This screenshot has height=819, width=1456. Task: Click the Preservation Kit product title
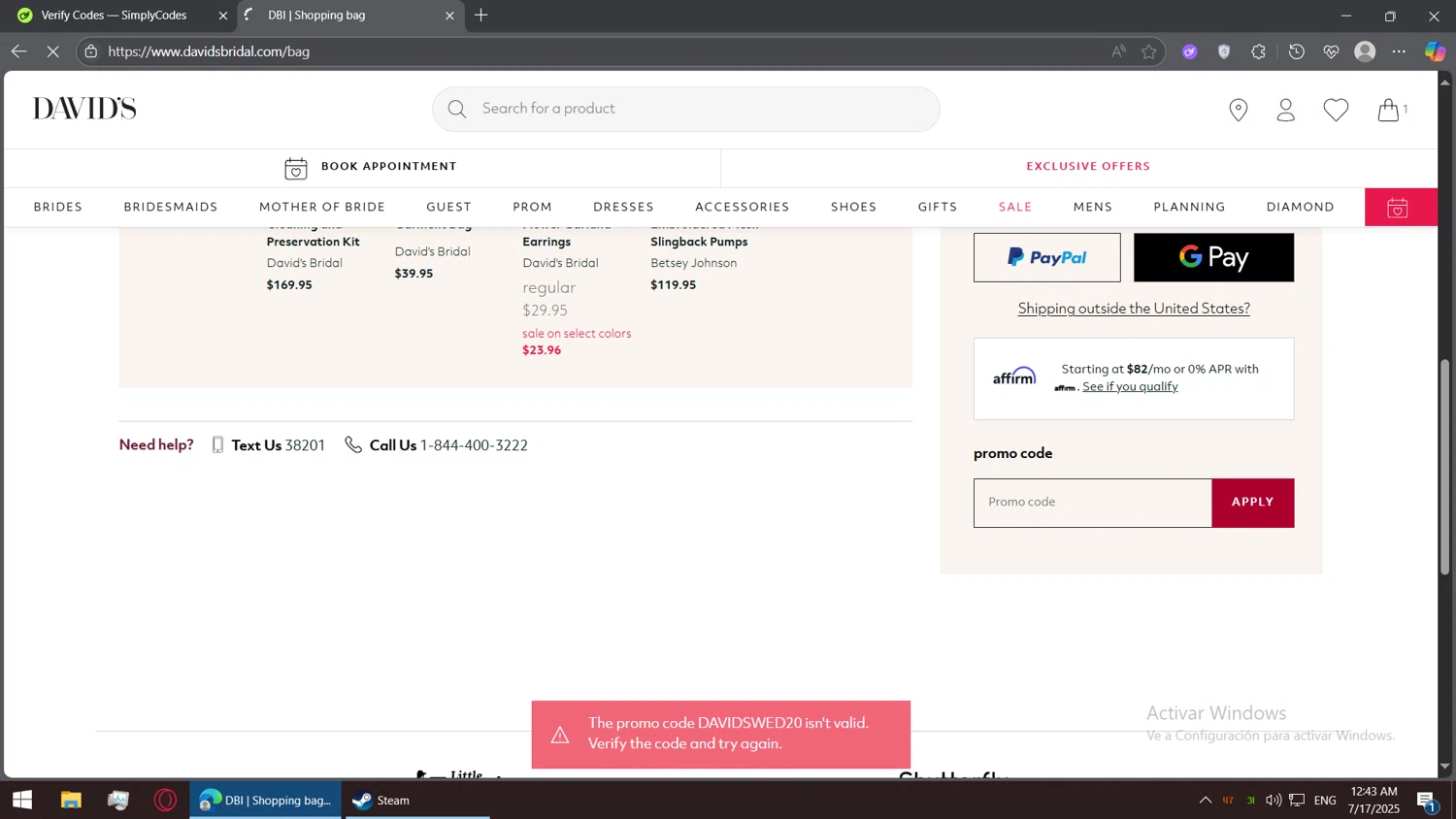point(313,234)
